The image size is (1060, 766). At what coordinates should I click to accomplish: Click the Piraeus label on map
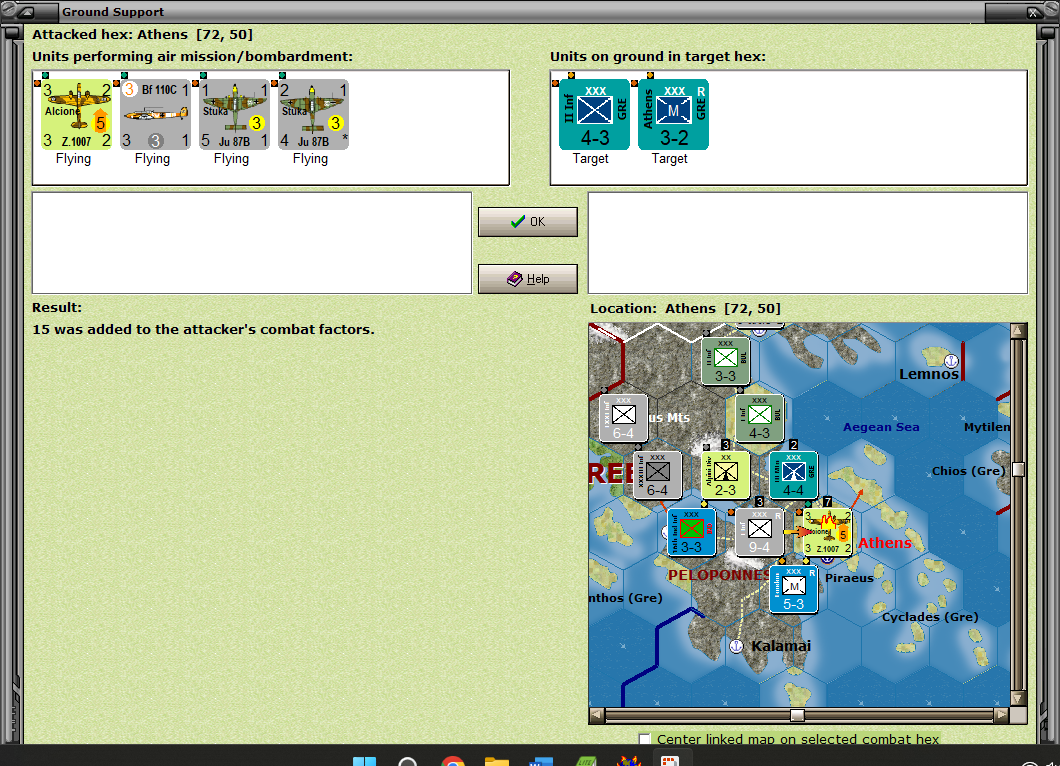pyautogui.click(x=849, y=578)
